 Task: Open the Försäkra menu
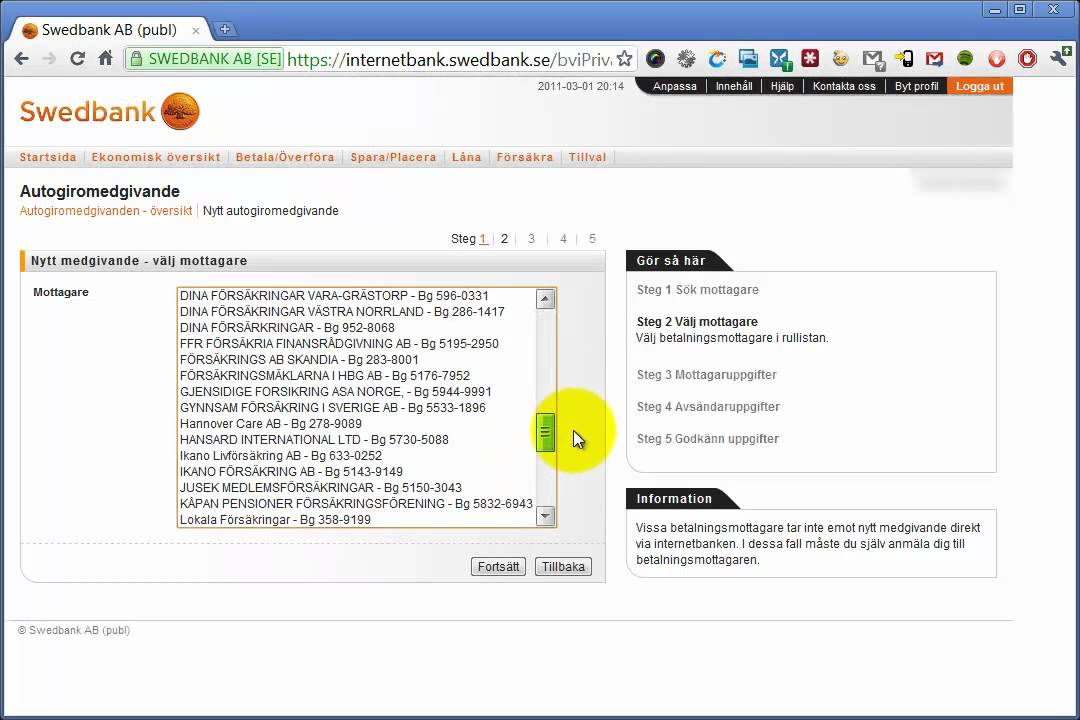point(525,157)
